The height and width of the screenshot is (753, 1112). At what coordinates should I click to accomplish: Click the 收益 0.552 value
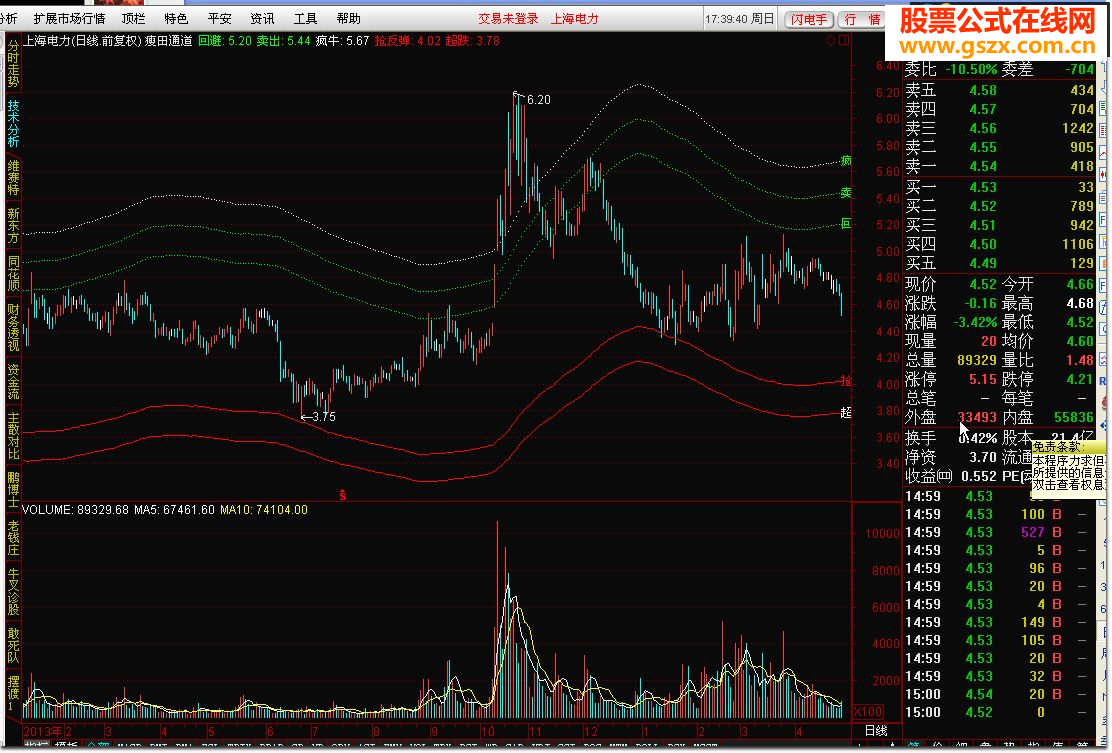(x=979, y=476)
